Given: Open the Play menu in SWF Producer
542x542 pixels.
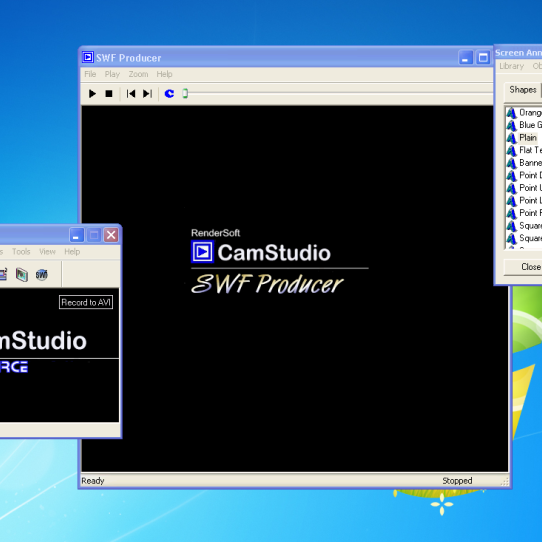Looking at the screenshot, I should (112, 74).
